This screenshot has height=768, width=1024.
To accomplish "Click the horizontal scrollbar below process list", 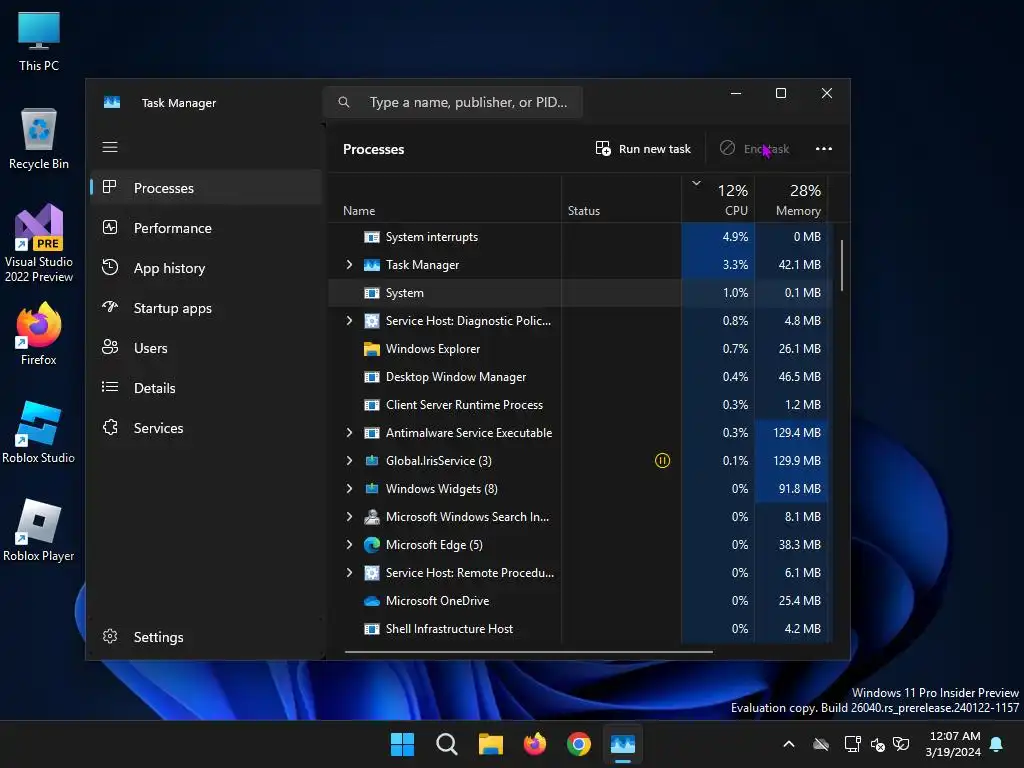I will click(x=528, y=651).
